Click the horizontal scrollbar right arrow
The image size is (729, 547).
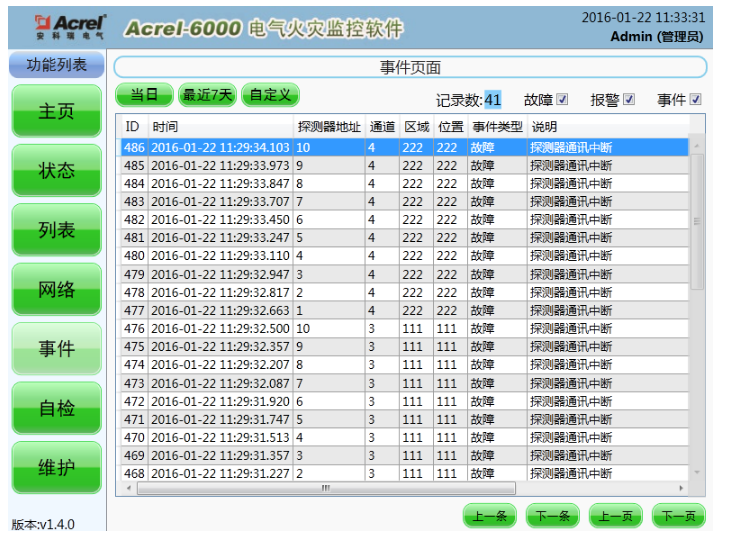pos(681,488)
